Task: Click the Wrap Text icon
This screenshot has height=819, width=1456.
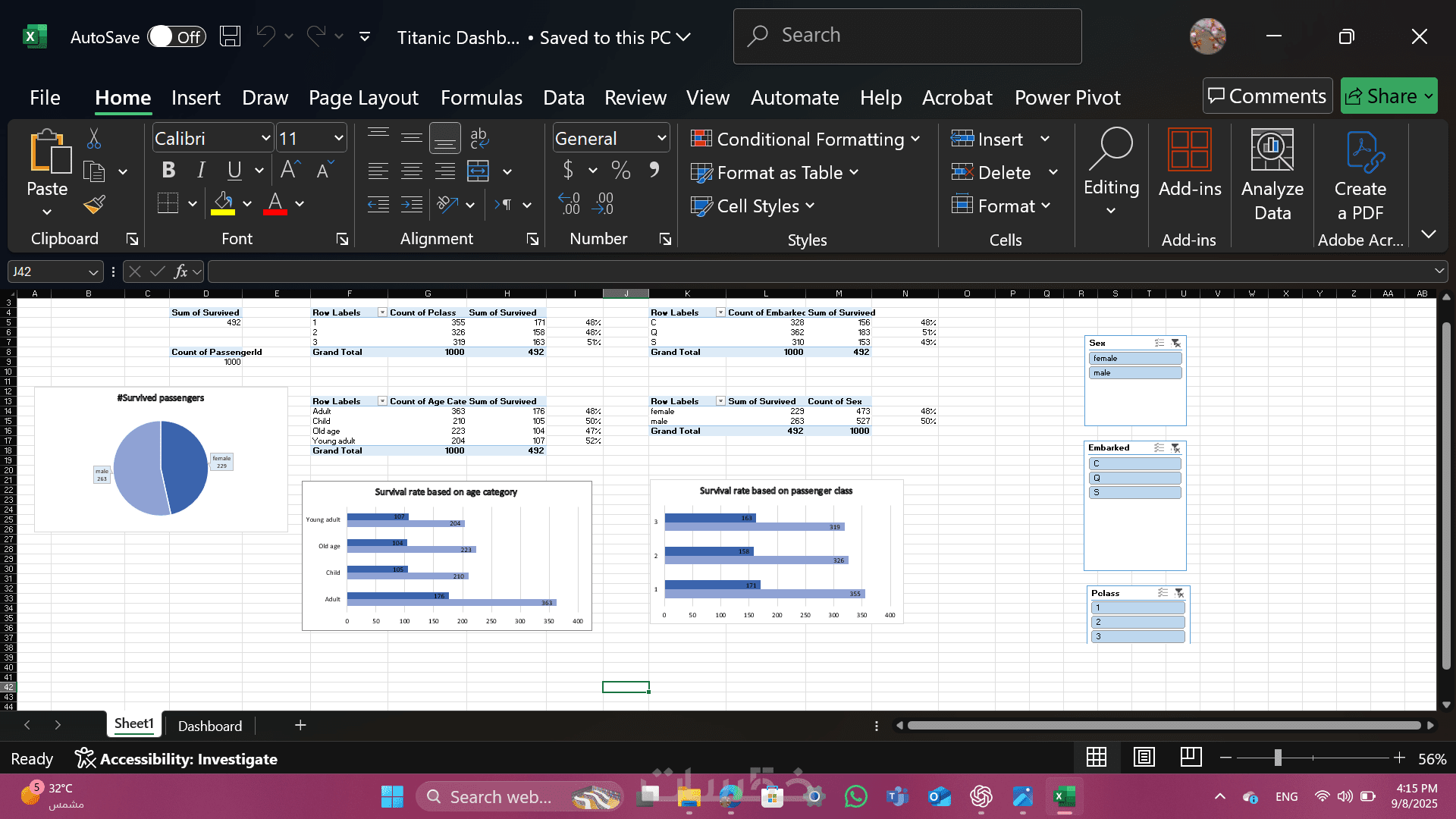Action: point(479,138)
